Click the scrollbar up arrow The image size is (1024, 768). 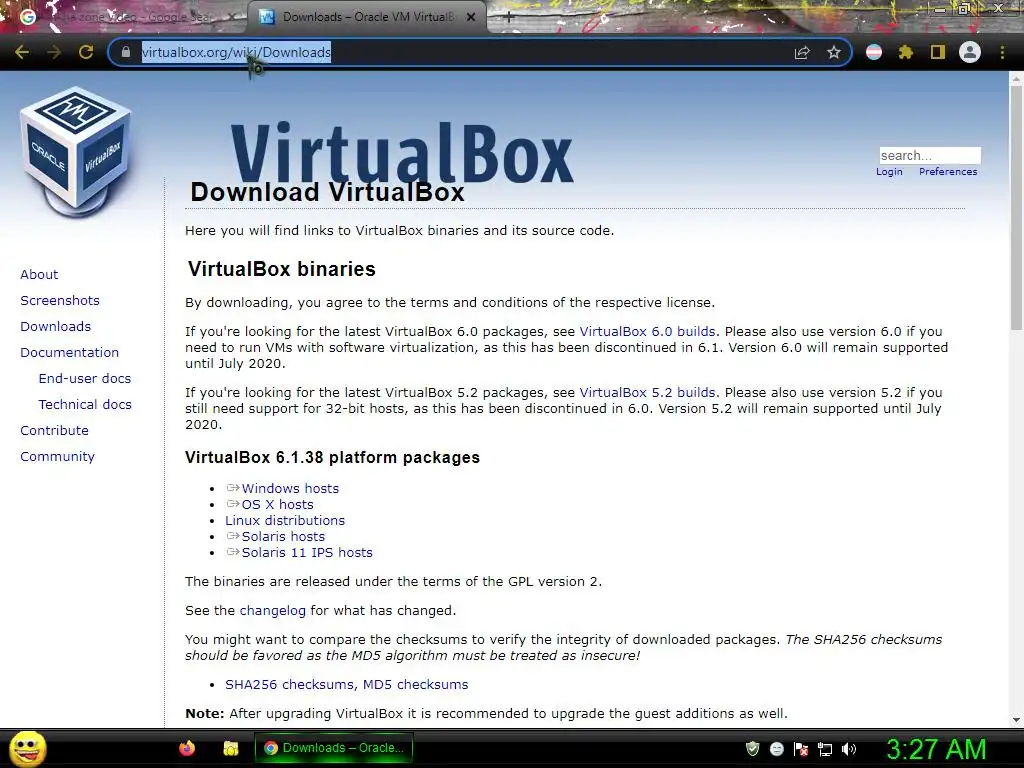1016,78
